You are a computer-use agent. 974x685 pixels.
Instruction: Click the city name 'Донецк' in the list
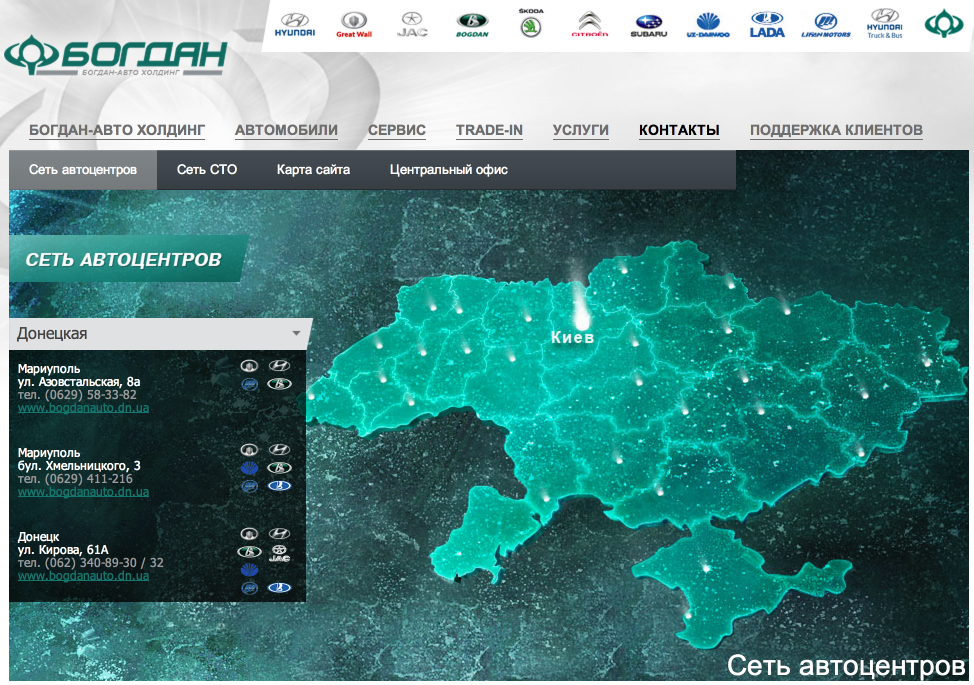(39, 537)
